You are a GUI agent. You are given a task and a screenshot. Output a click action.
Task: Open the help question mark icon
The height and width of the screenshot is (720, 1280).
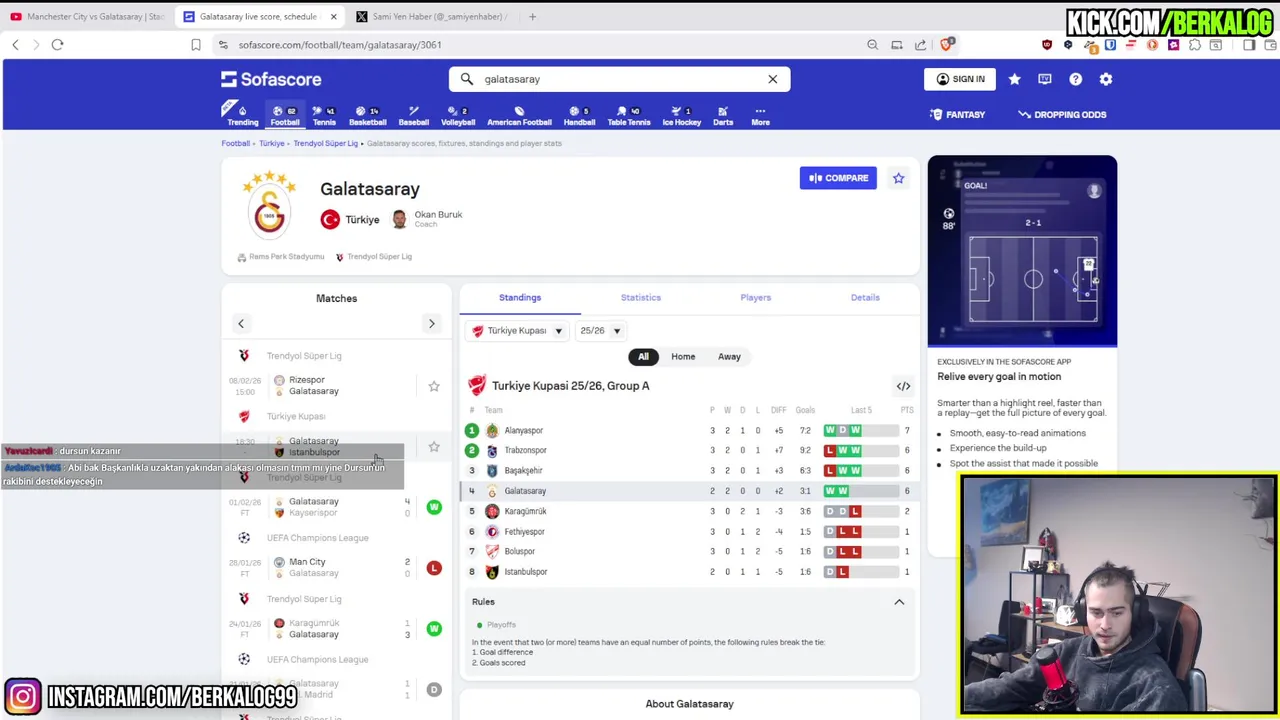click(1075, 79)
